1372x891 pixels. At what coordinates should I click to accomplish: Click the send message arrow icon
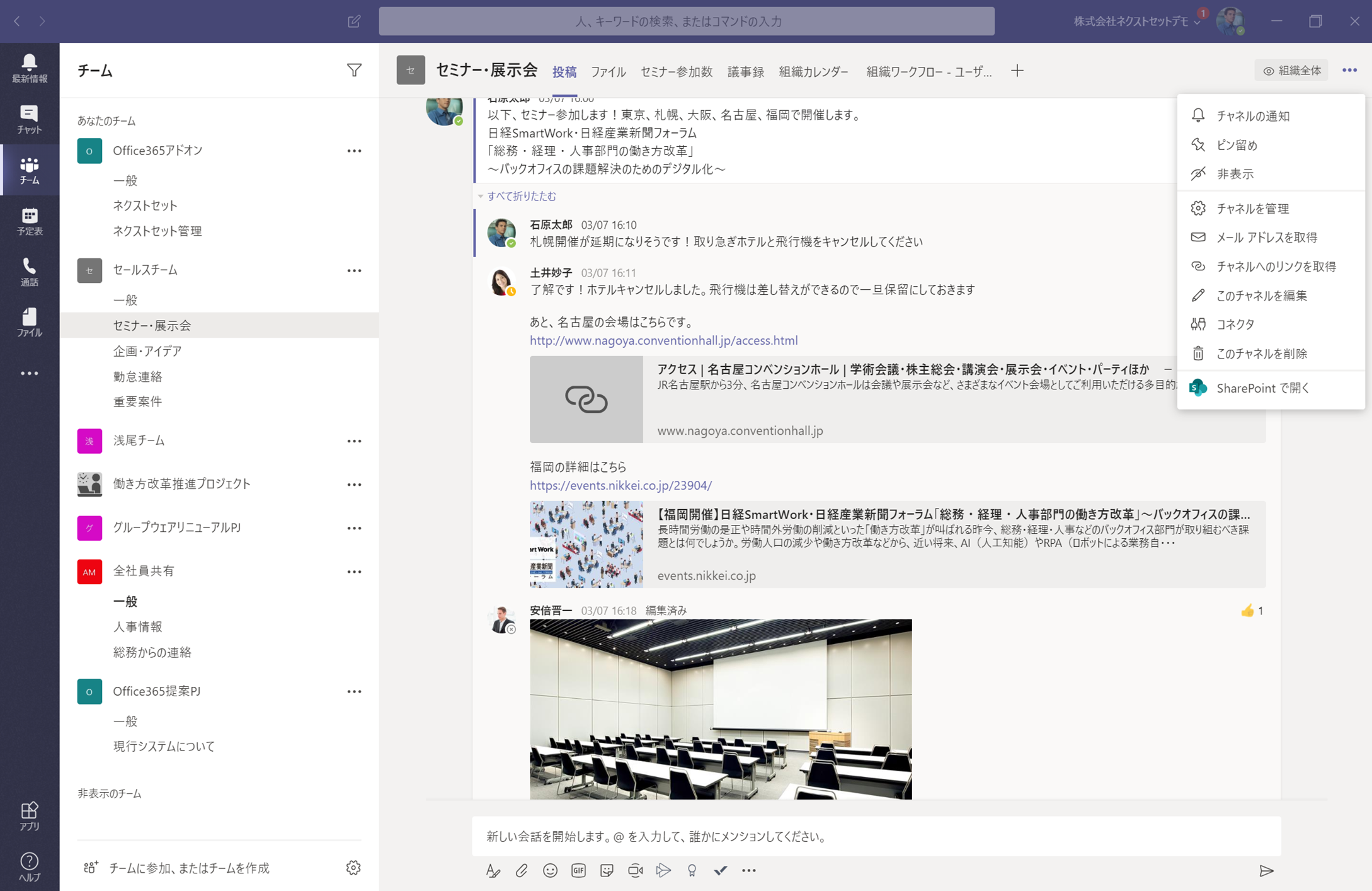click(x=1266, y=871)
